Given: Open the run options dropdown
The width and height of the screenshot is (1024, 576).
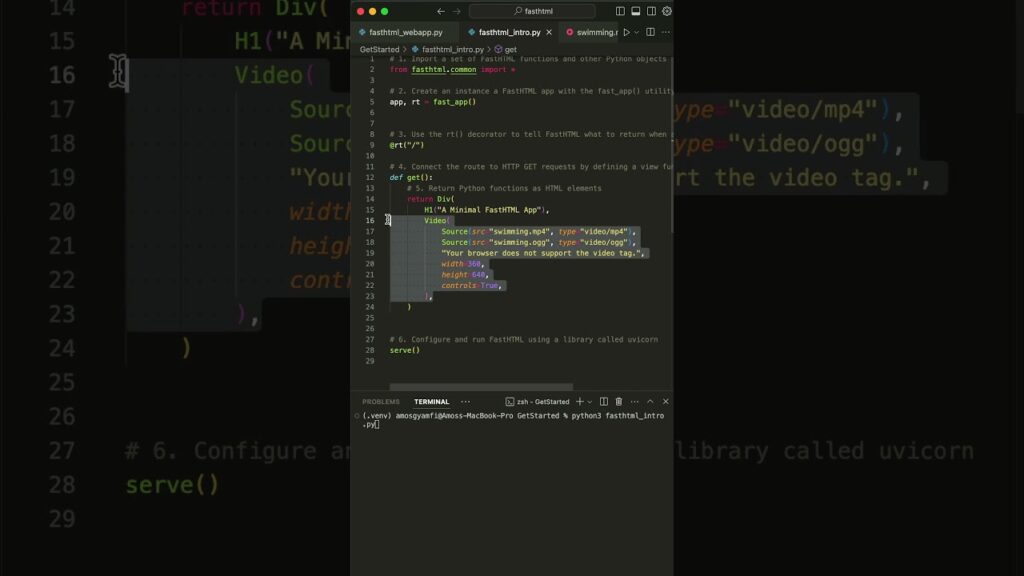Looking at the screenshot, I should pos(638,32).
